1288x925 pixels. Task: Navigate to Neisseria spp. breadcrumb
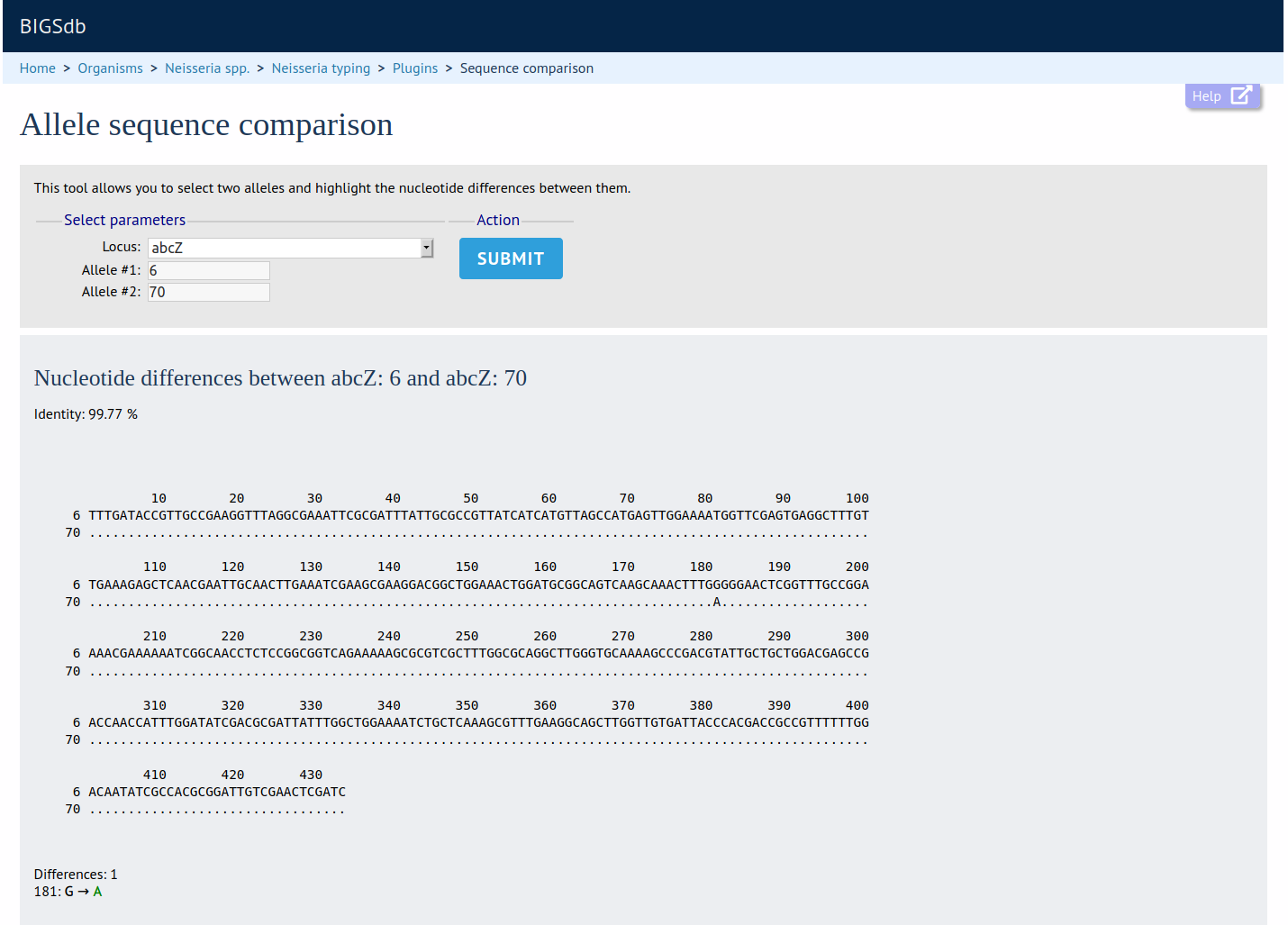tap(207, 68)
